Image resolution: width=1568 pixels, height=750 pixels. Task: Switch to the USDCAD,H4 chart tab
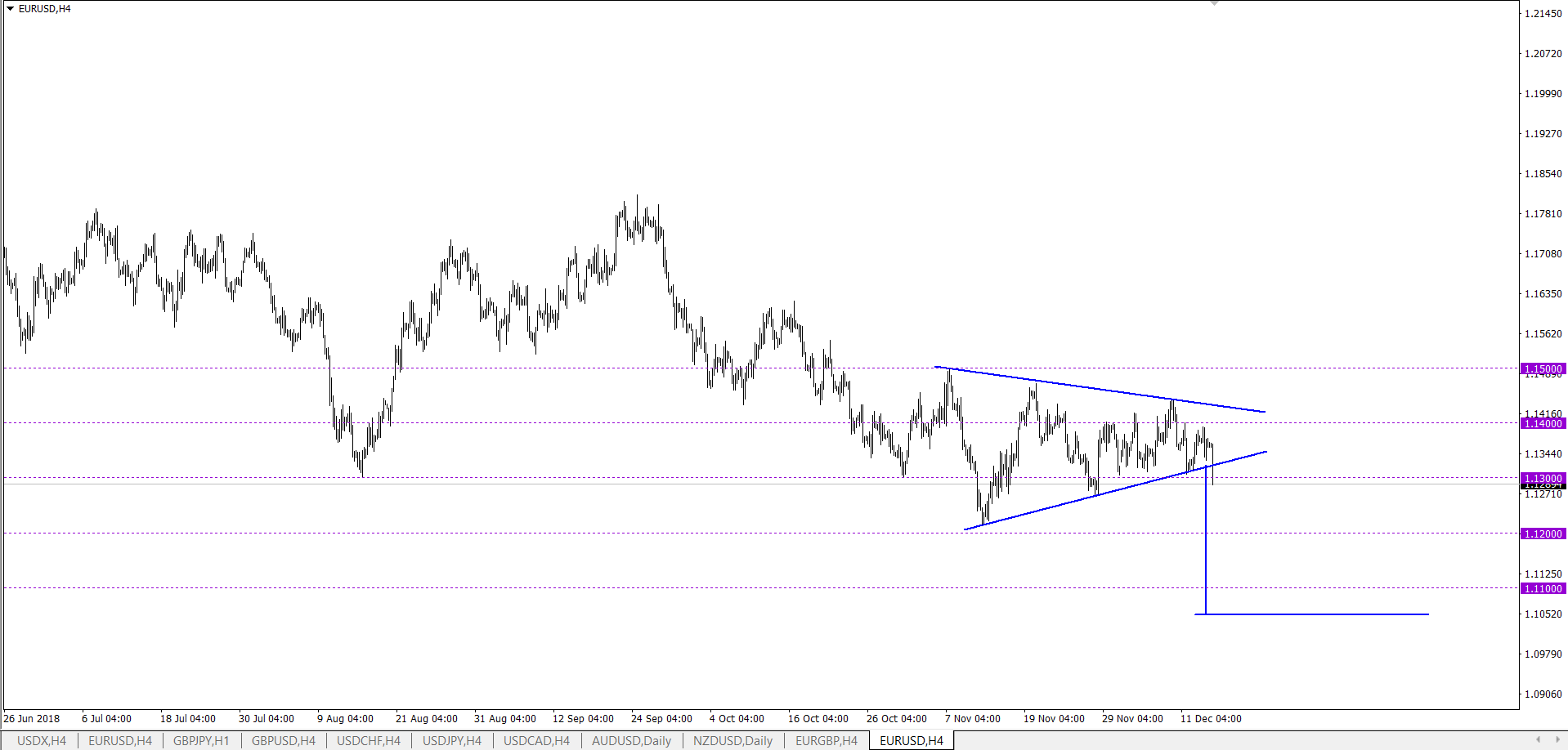coord(536,741)
